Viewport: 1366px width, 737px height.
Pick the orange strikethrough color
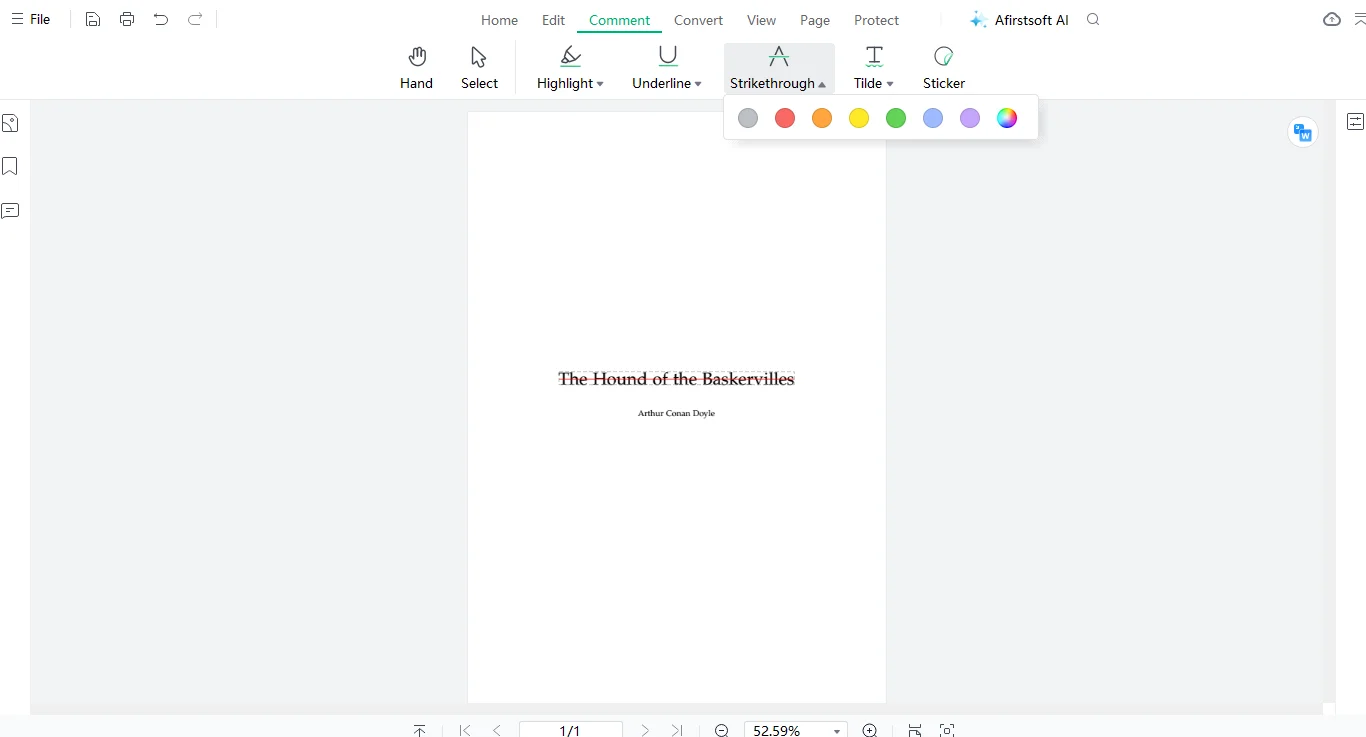(822, 118)
